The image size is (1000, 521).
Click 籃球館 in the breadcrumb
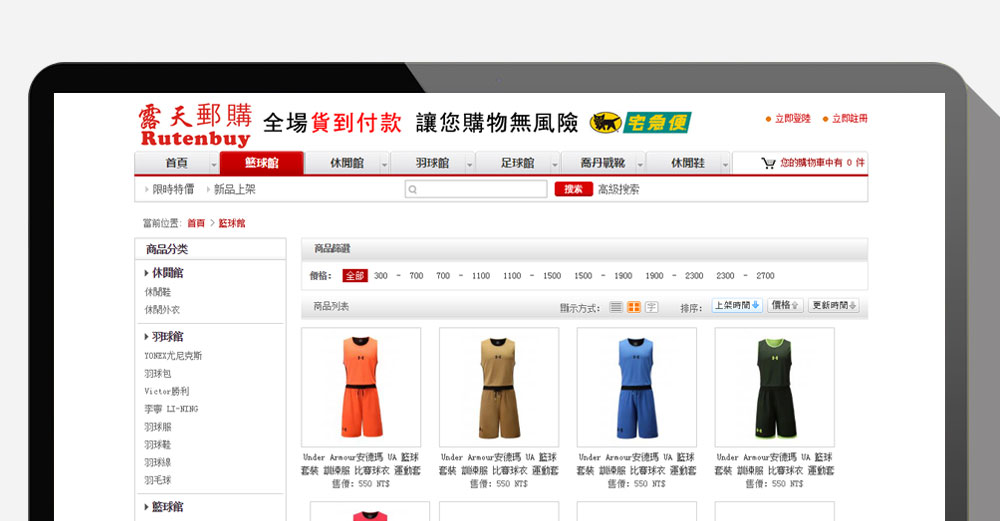[232, 223]
